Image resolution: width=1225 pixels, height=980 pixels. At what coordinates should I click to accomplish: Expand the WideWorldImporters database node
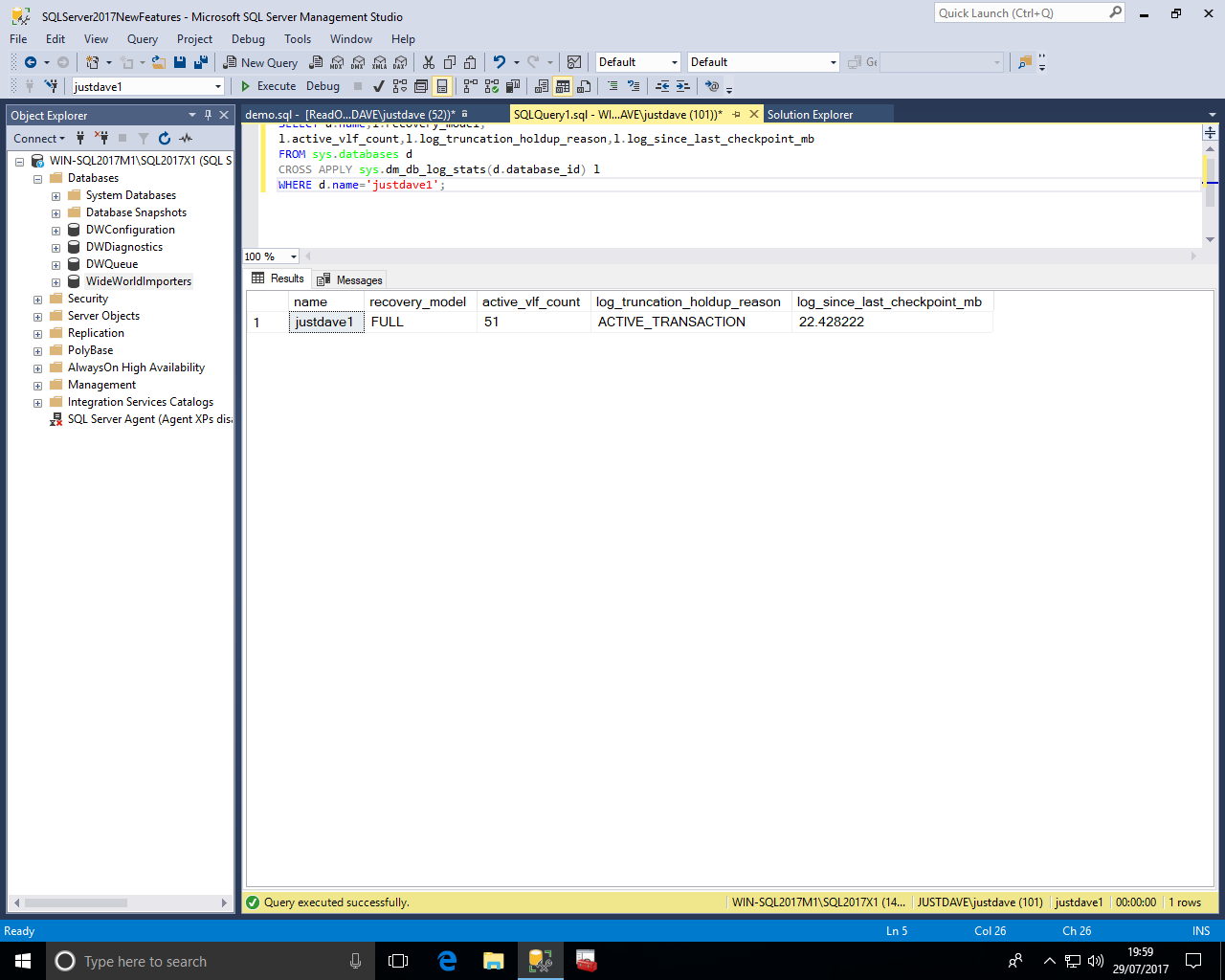click(56, 281)
